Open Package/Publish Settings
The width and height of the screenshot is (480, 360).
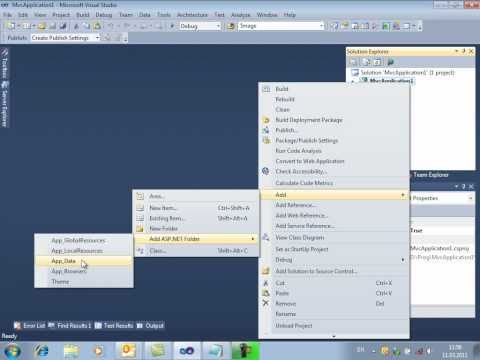(x=334, y=140)
